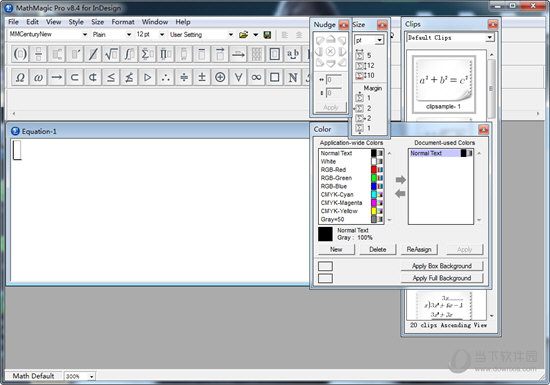Open the File menu
Image resolution: width=550 pixels, height=385 pixels.
13,22
